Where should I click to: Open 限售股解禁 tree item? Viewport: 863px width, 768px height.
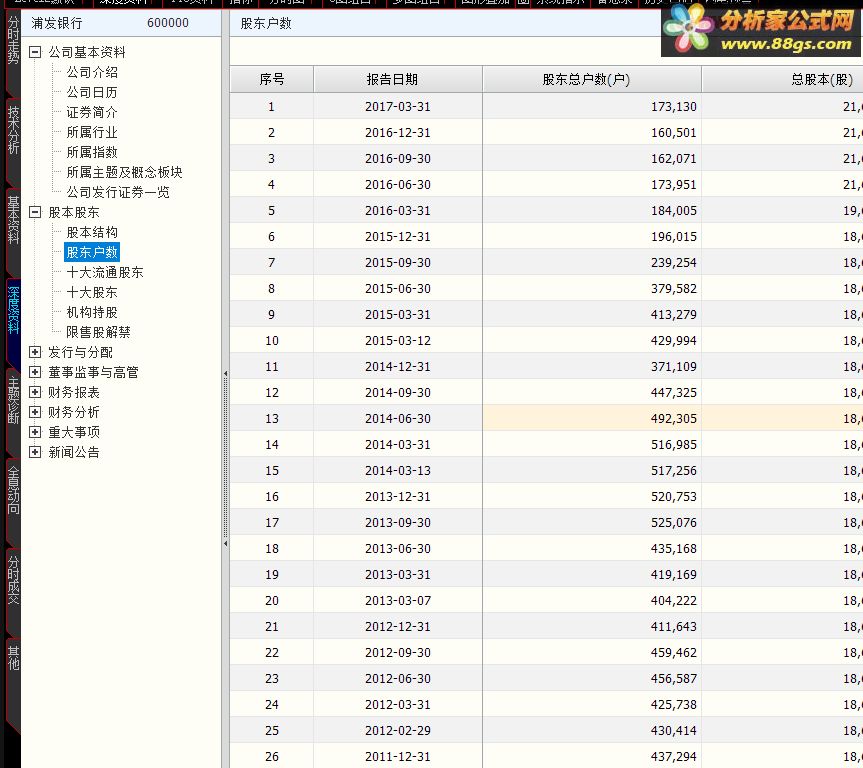click(99, 333)
